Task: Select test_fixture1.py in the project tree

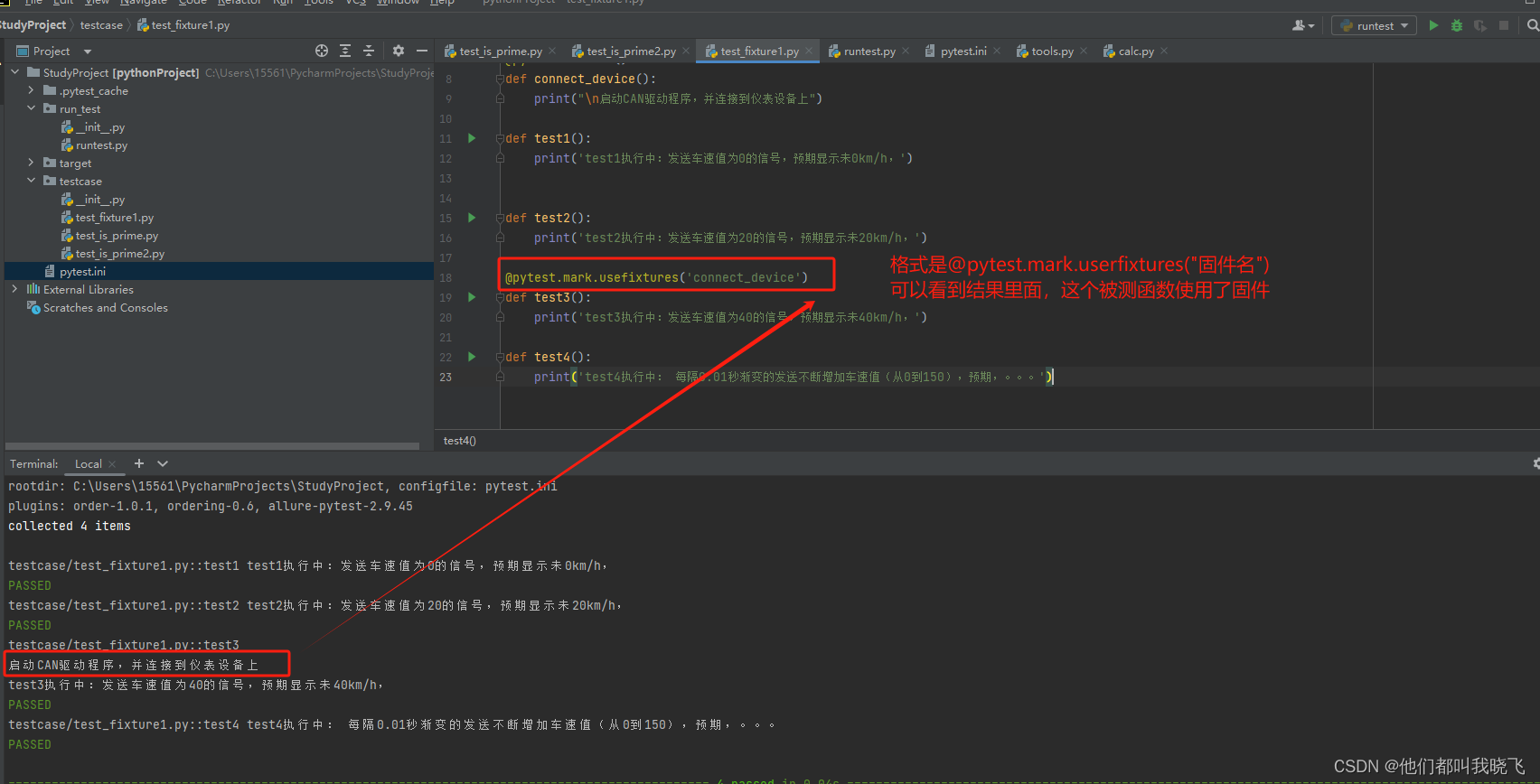Action: 115,218
